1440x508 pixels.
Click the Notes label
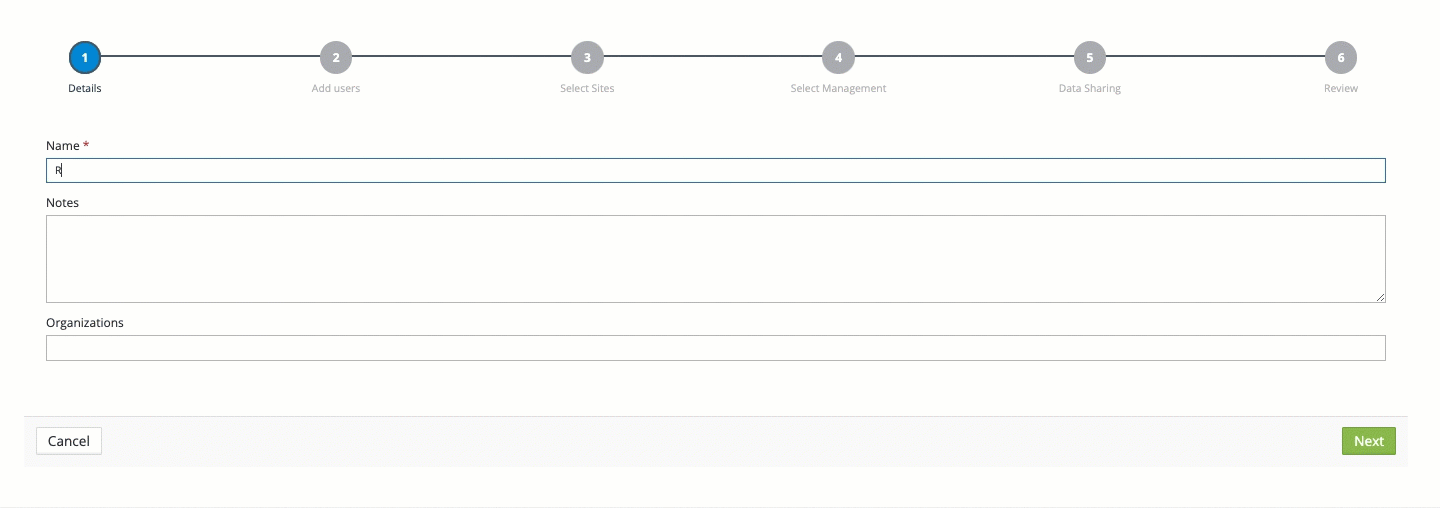pyautogui.click(x=62, y=203)
